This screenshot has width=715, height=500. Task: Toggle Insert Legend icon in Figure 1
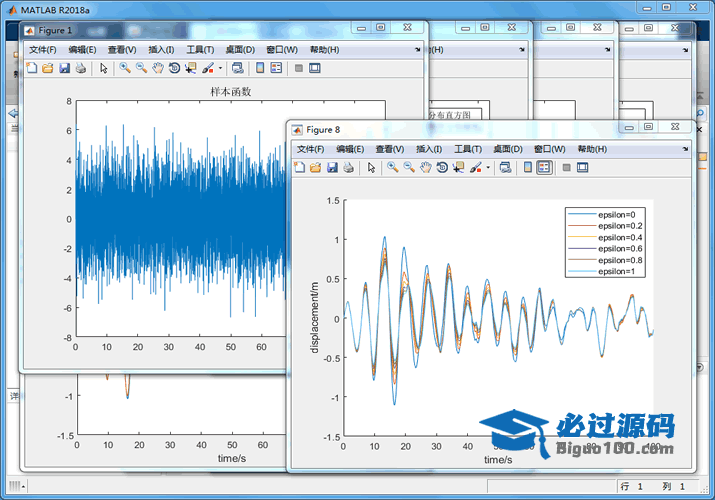(x=276, y=68)
